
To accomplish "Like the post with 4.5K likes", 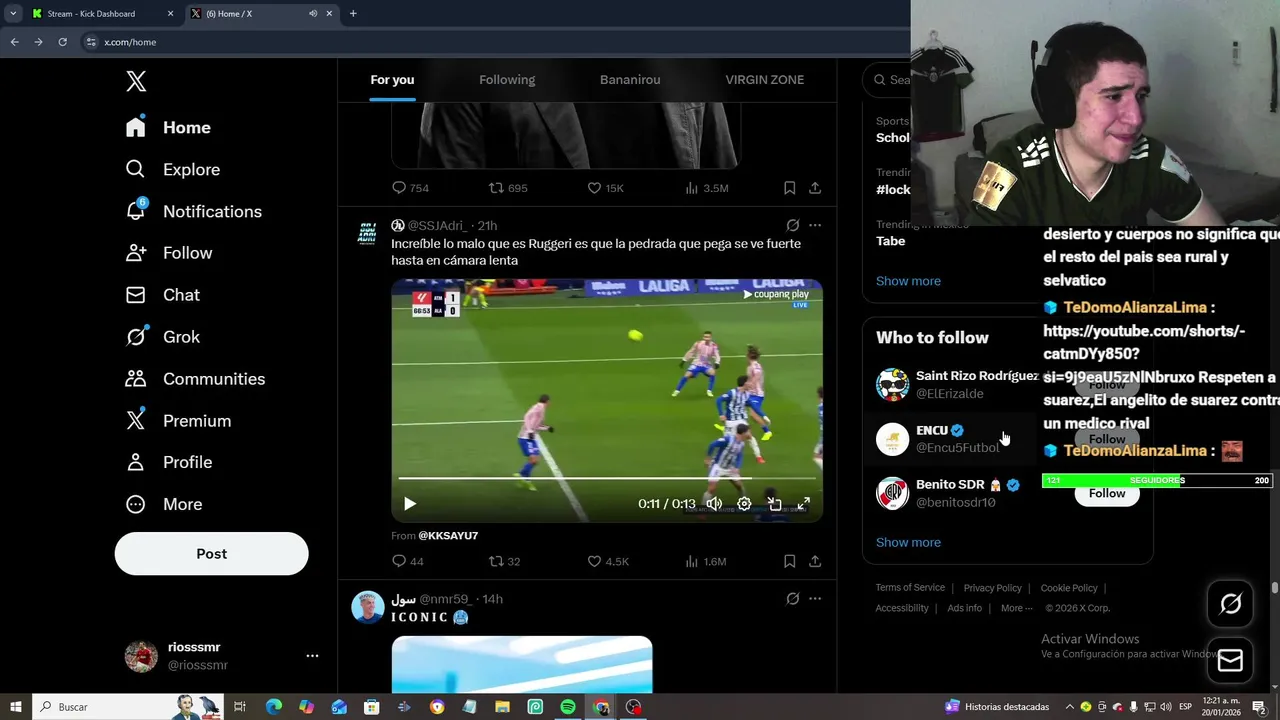I will tap(607, 561).
